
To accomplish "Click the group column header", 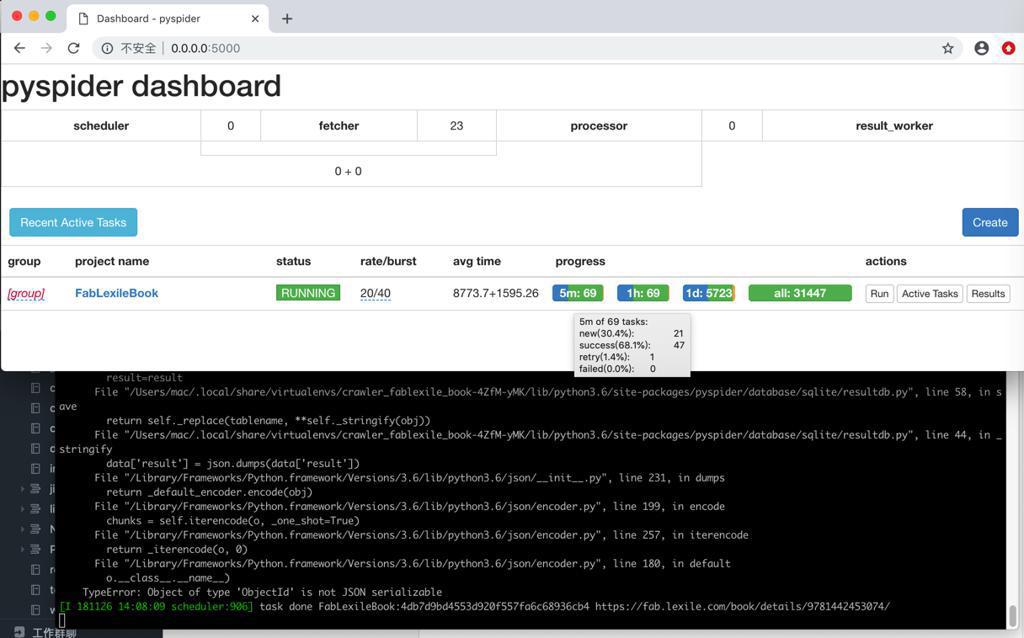I will [24, 261].
